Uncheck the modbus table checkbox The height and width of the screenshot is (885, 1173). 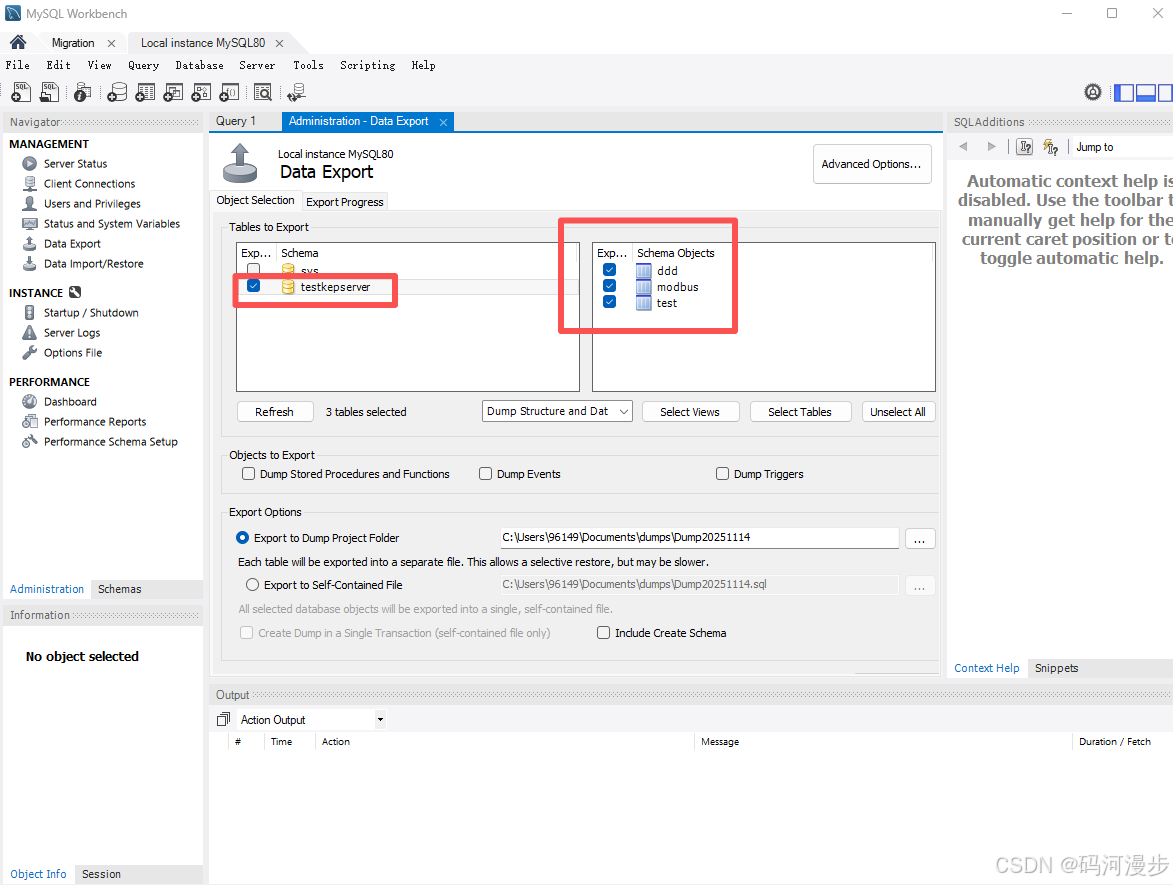[x=610, y=286]
